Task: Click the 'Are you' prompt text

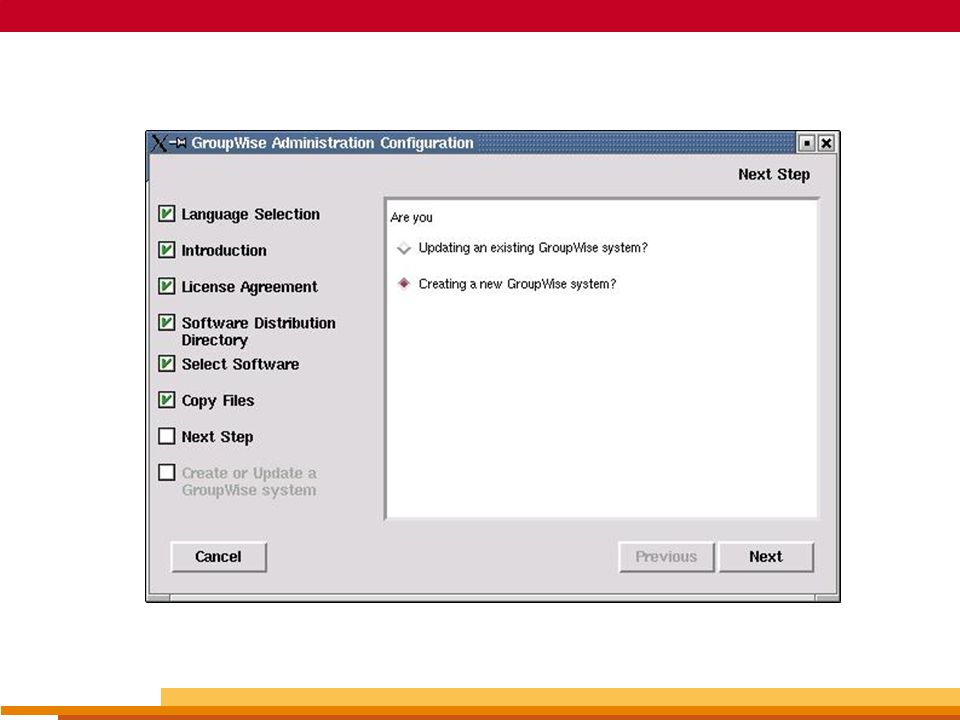Action: 411,217
